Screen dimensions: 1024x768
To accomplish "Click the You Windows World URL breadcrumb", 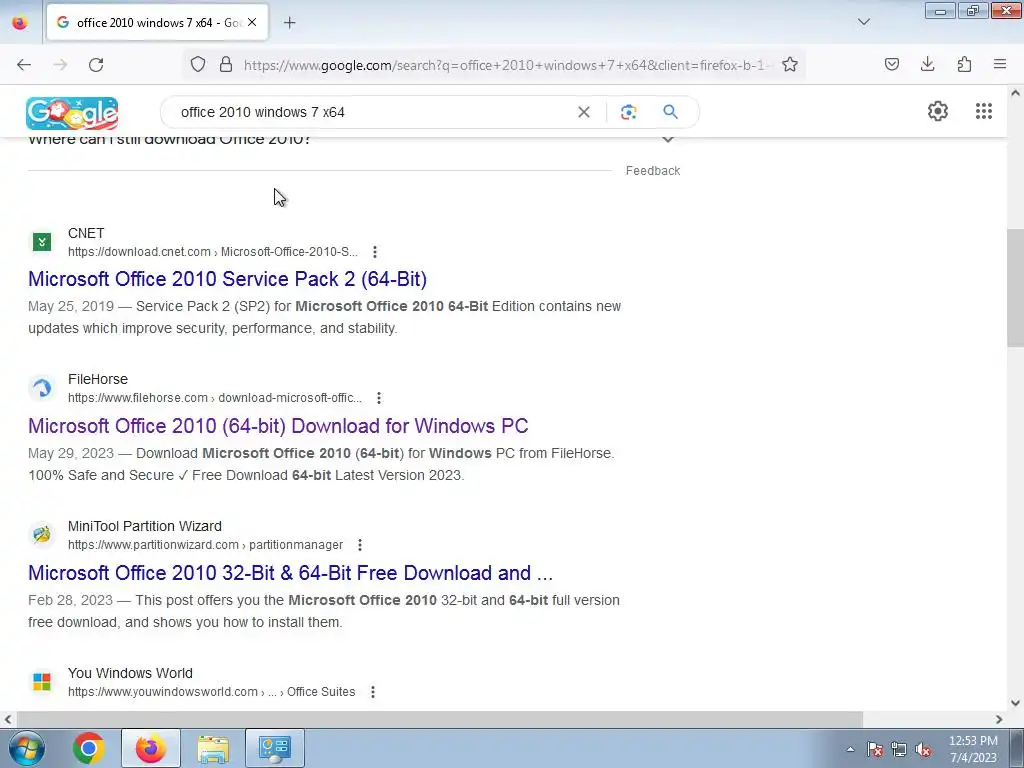I will click(x=212, y=692).
